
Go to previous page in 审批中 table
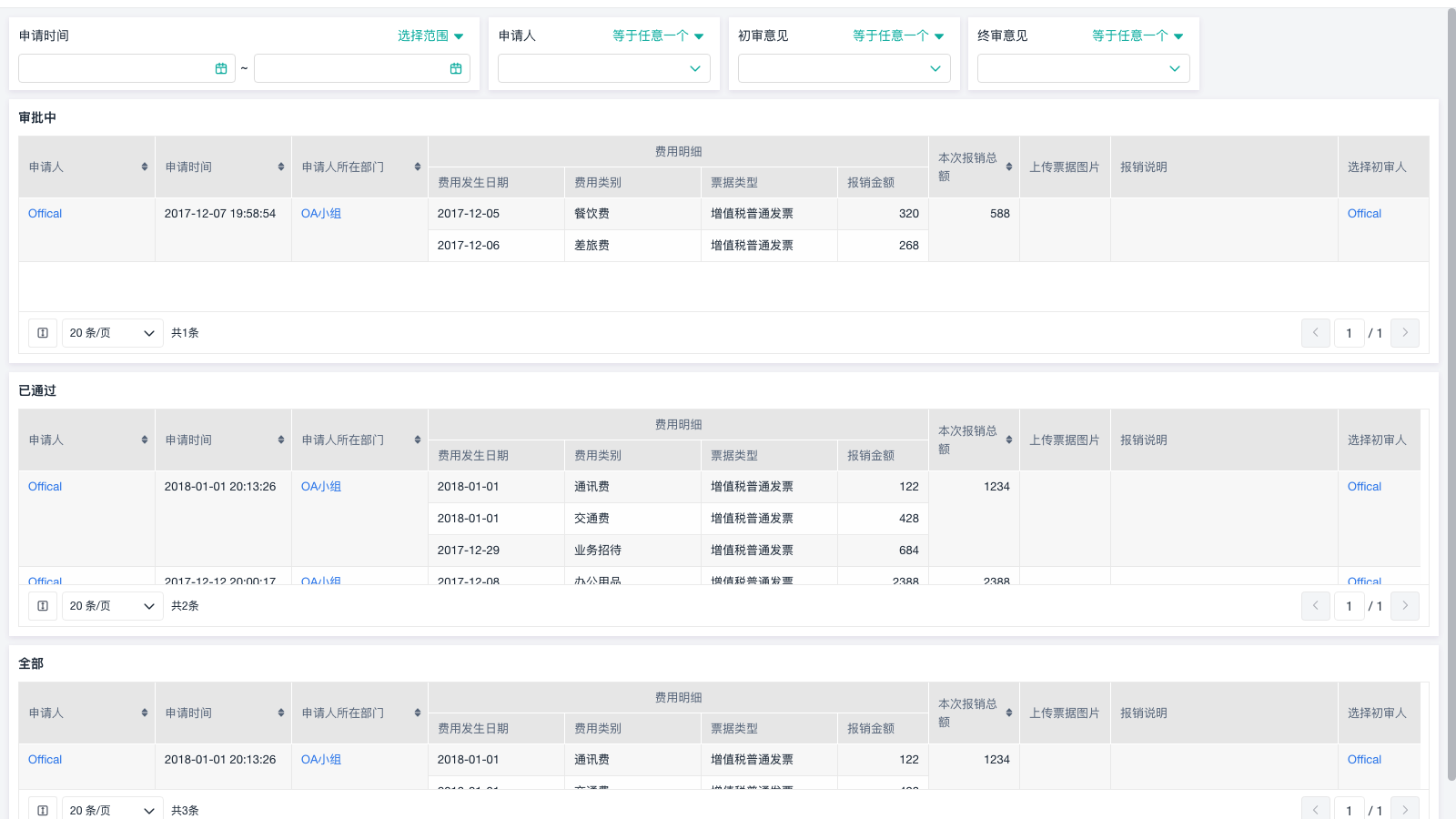pyautogui.click(x=1316, y=333)
